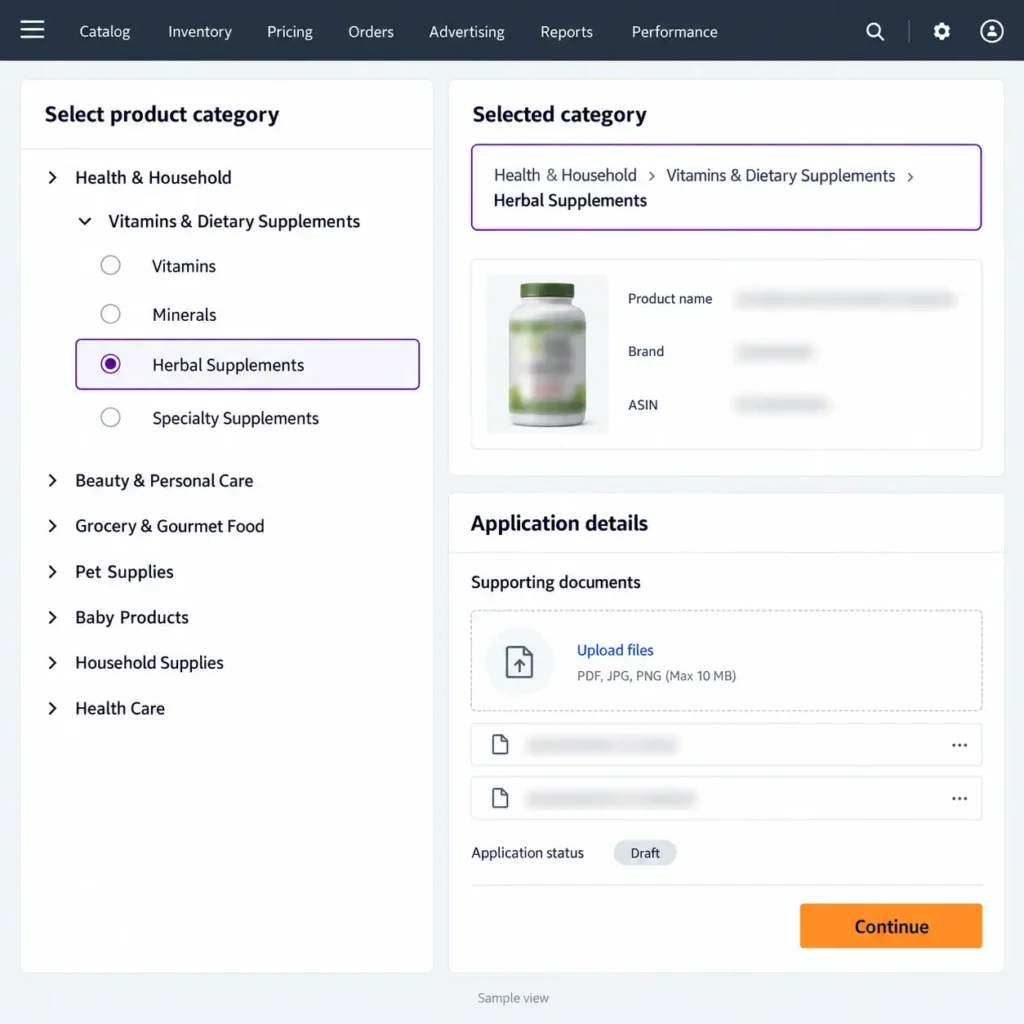The width and height of the screenshot is (1024, 1024).
Task: Click the Upload files link
Action: pyautogui.click(x=615, y=650)
